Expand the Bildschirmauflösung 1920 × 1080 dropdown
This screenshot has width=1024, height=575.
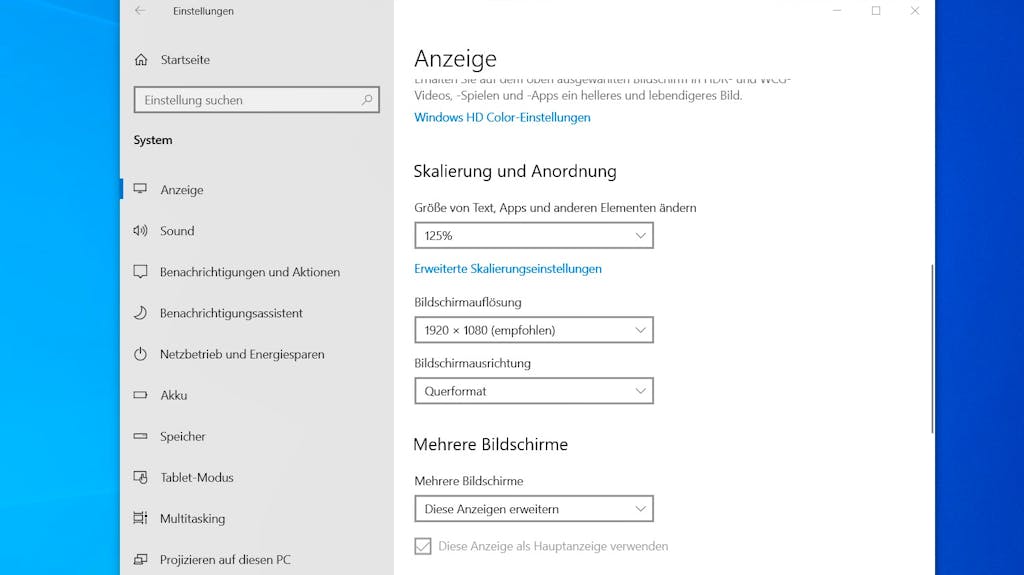[533, 330]
